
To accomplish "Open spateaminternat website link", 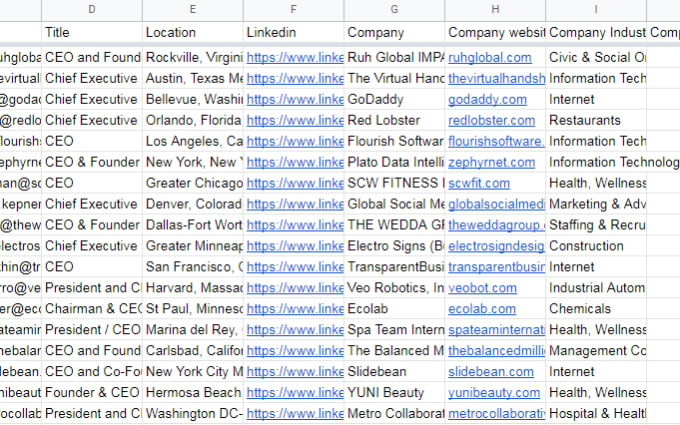I will point(497,330).
